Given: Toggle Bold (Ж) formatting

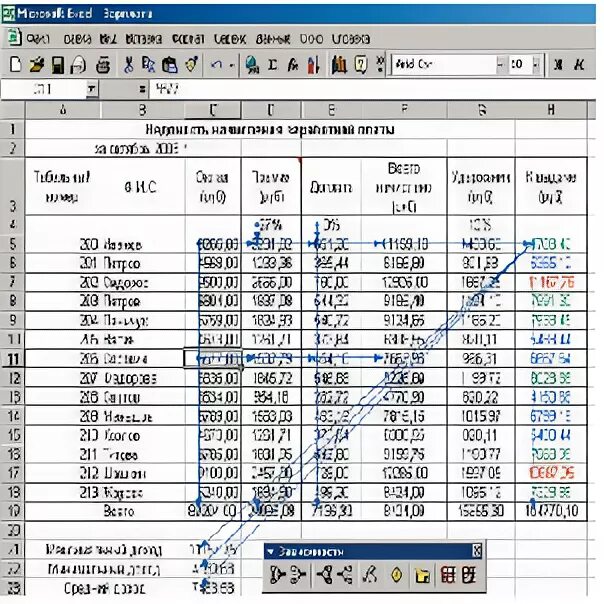Looking at the screenshot, I should point(559,65).
